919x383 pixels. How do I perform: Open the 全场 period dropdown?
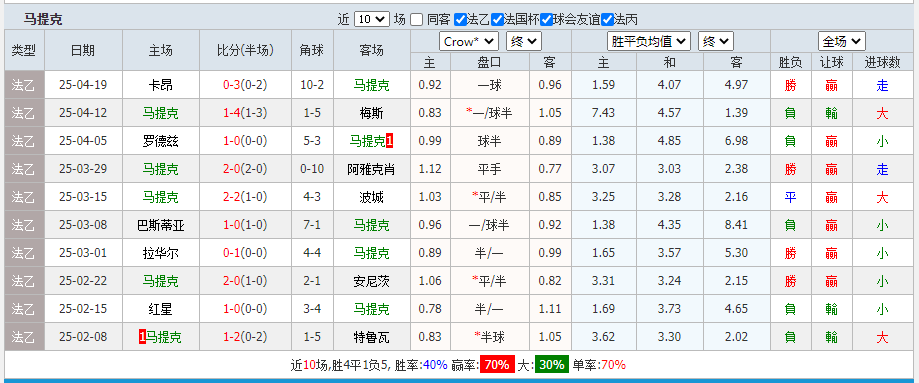point(842,42)
